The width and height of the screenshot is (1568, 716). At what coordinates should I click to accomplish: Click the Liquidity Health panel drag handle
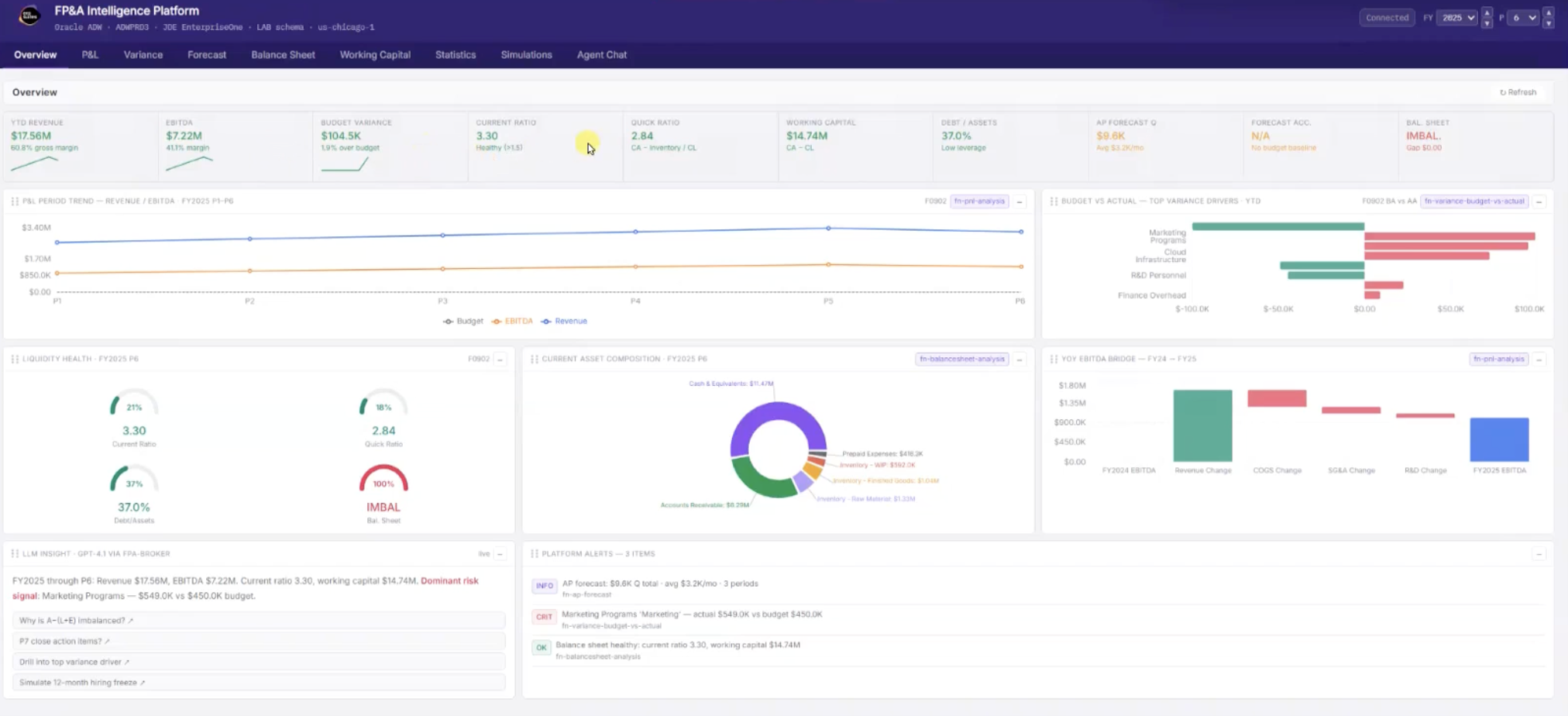point(15,360)
